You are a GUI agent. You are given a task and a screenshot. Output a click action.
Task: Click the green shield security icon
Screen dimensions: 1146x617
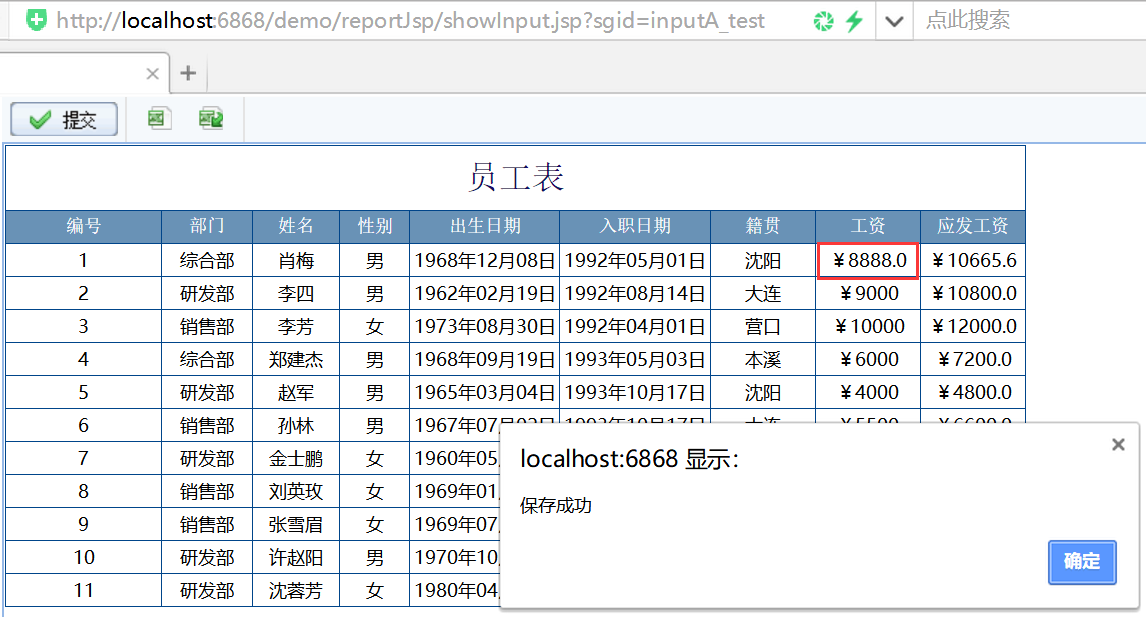pos(37,20)
